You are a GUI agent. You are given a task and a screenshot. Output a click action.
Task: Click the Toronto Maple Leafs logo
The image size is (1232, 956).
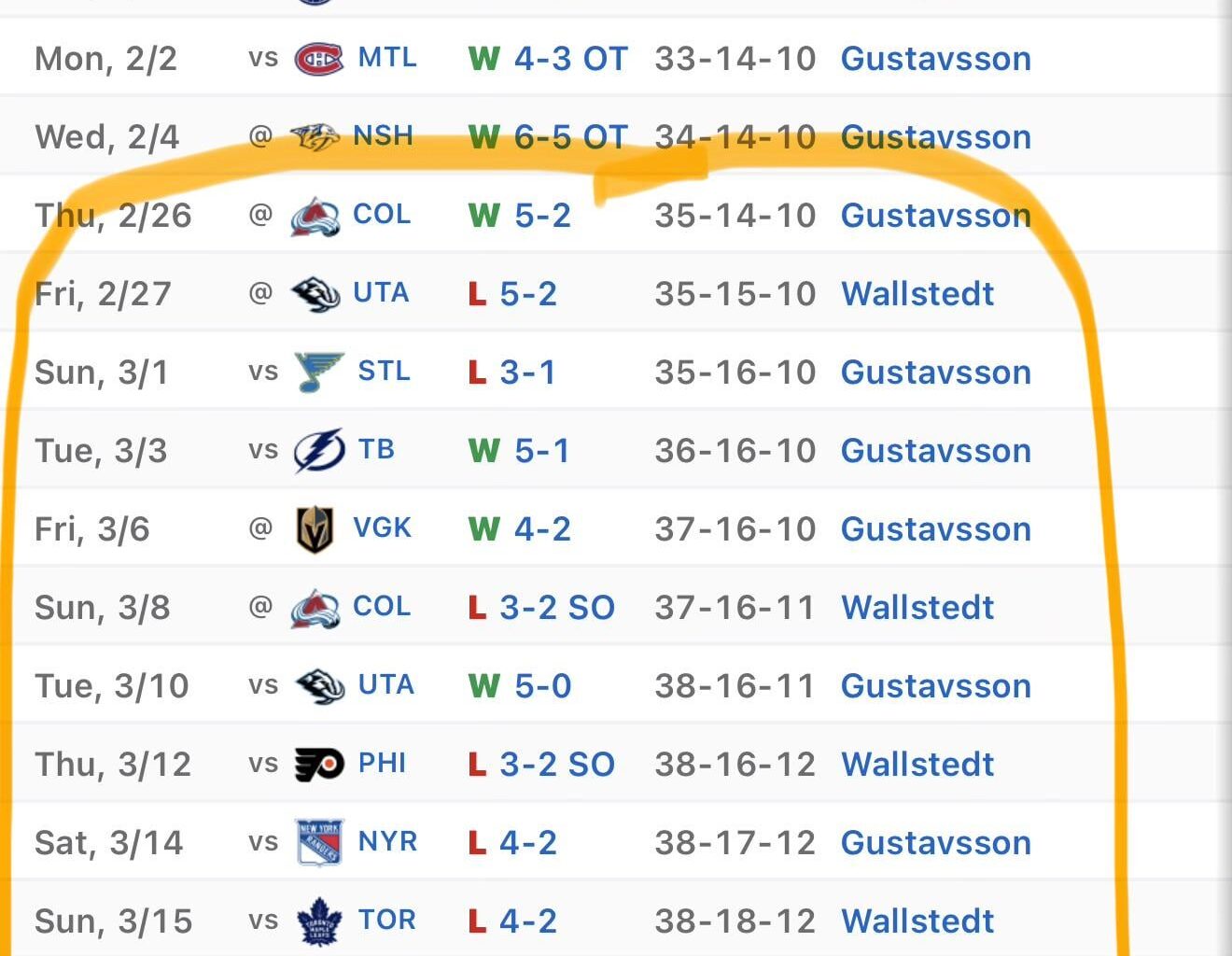click(x=318, y=921)
